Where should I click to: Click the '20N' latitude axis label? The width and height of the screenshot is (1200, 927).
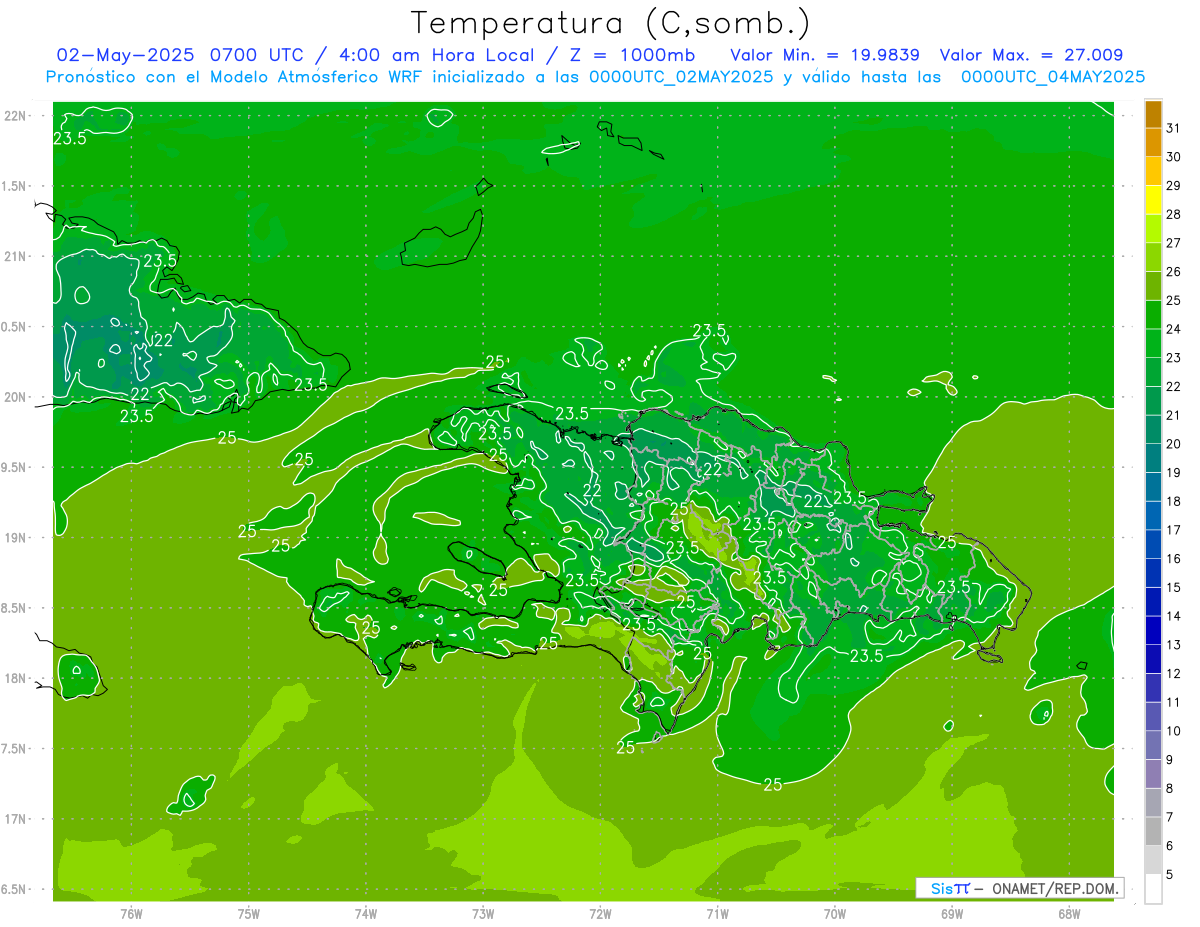point(16,397)
